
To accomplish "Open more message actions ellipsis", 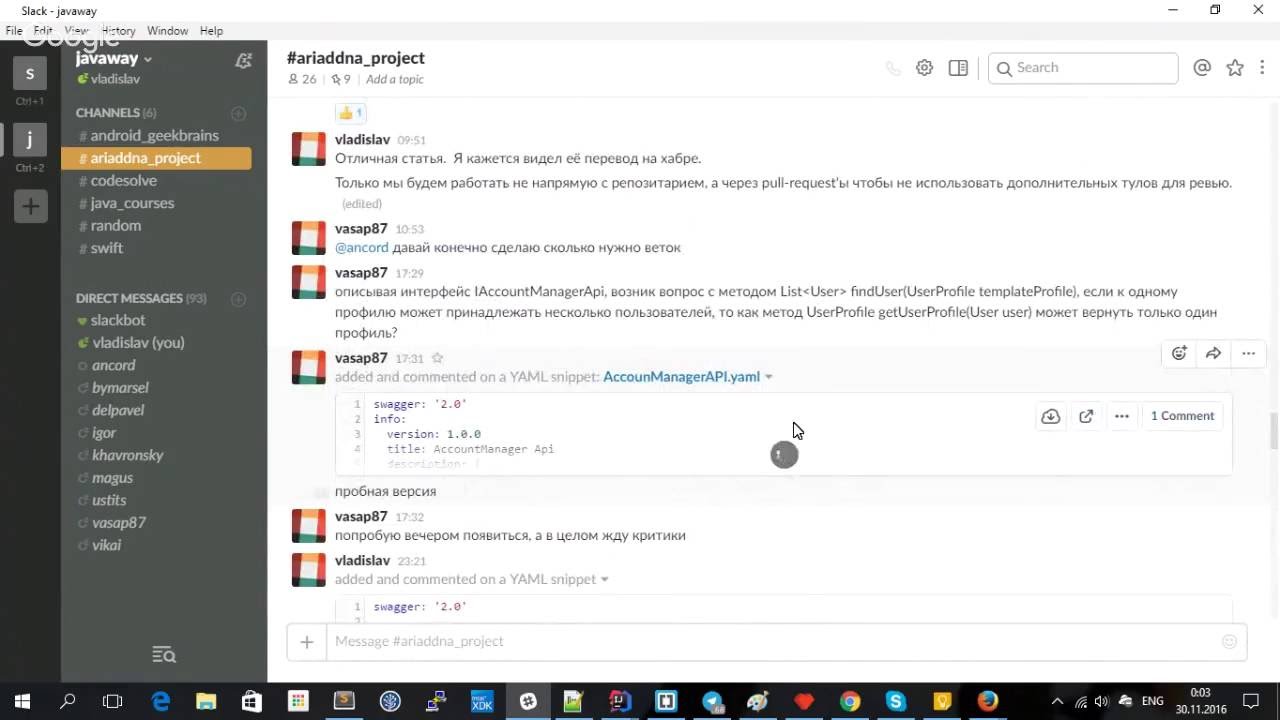I will point(1248,353).
